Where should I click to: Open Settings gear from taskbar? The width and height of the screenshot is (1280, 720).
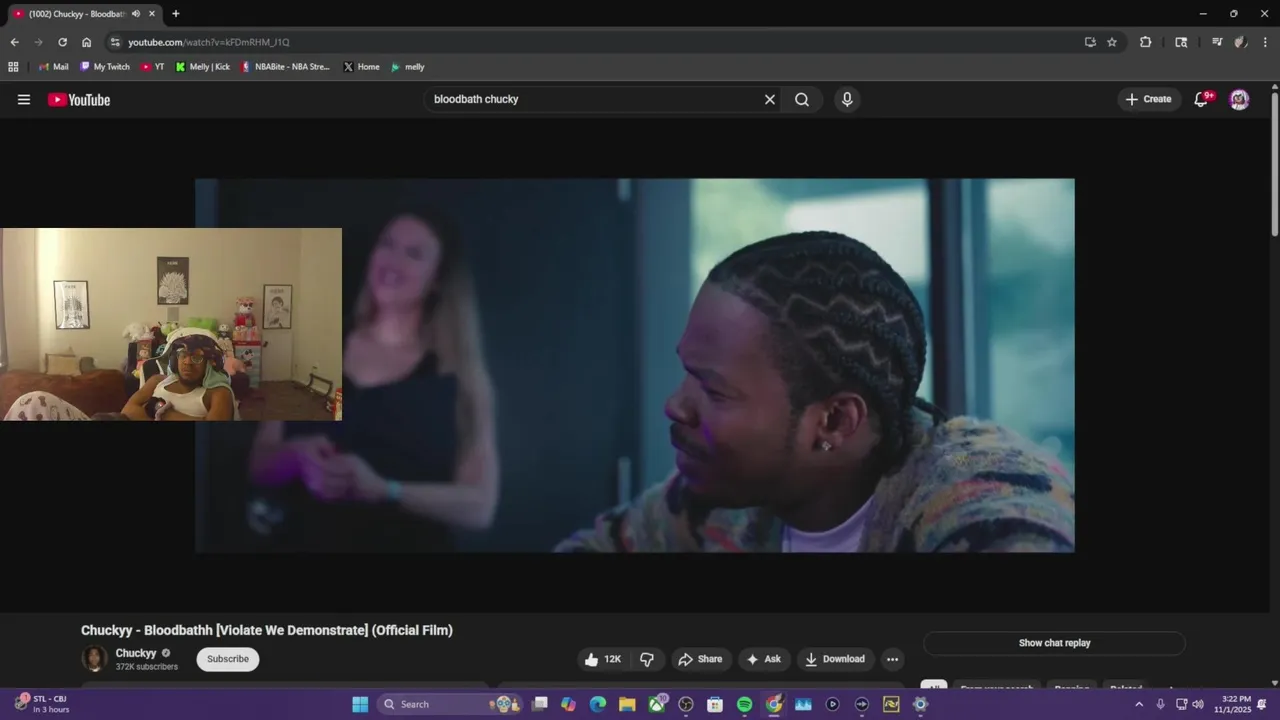921,704
